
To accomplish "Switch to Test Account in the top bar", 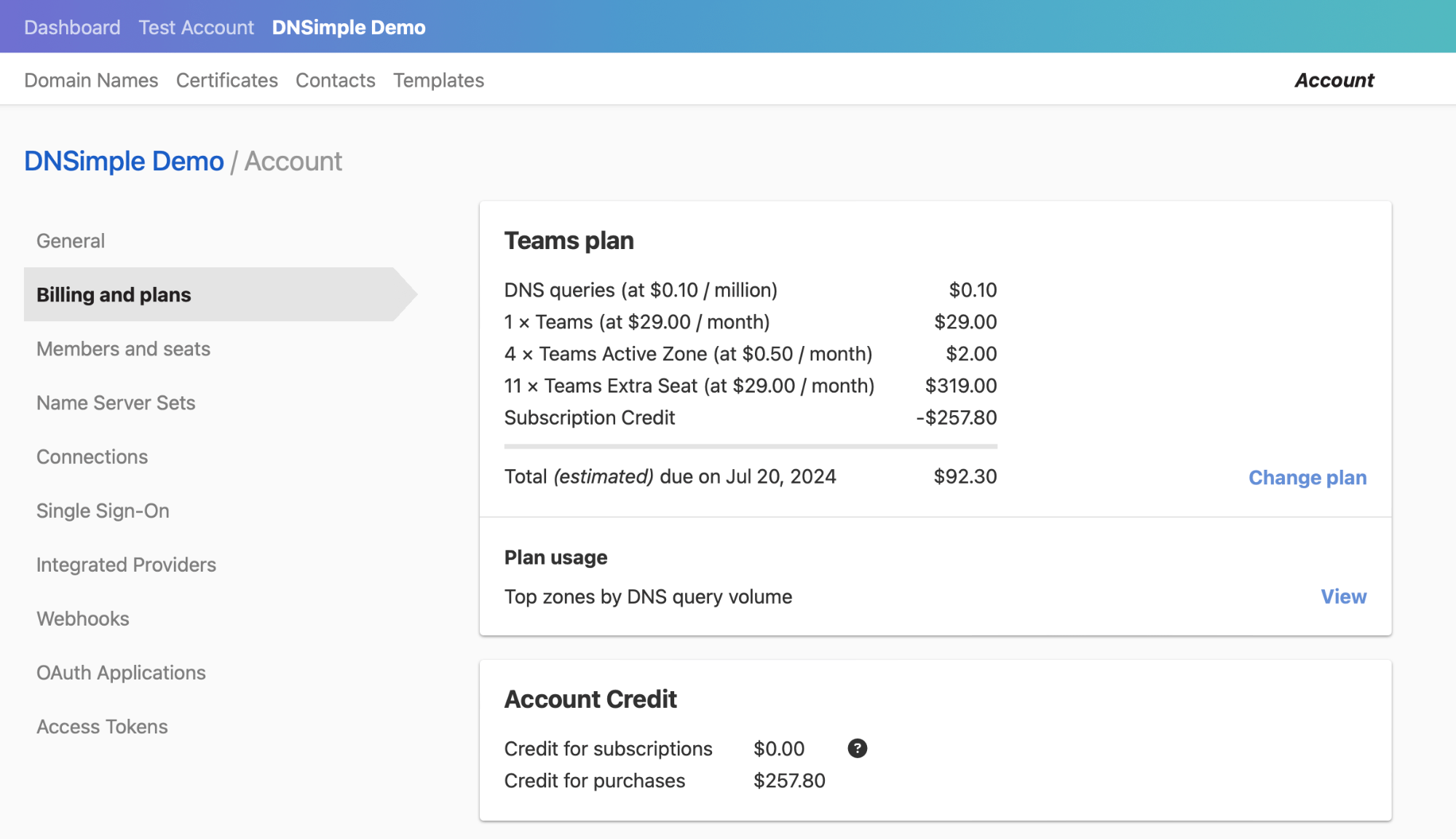I will coord(197,28).
